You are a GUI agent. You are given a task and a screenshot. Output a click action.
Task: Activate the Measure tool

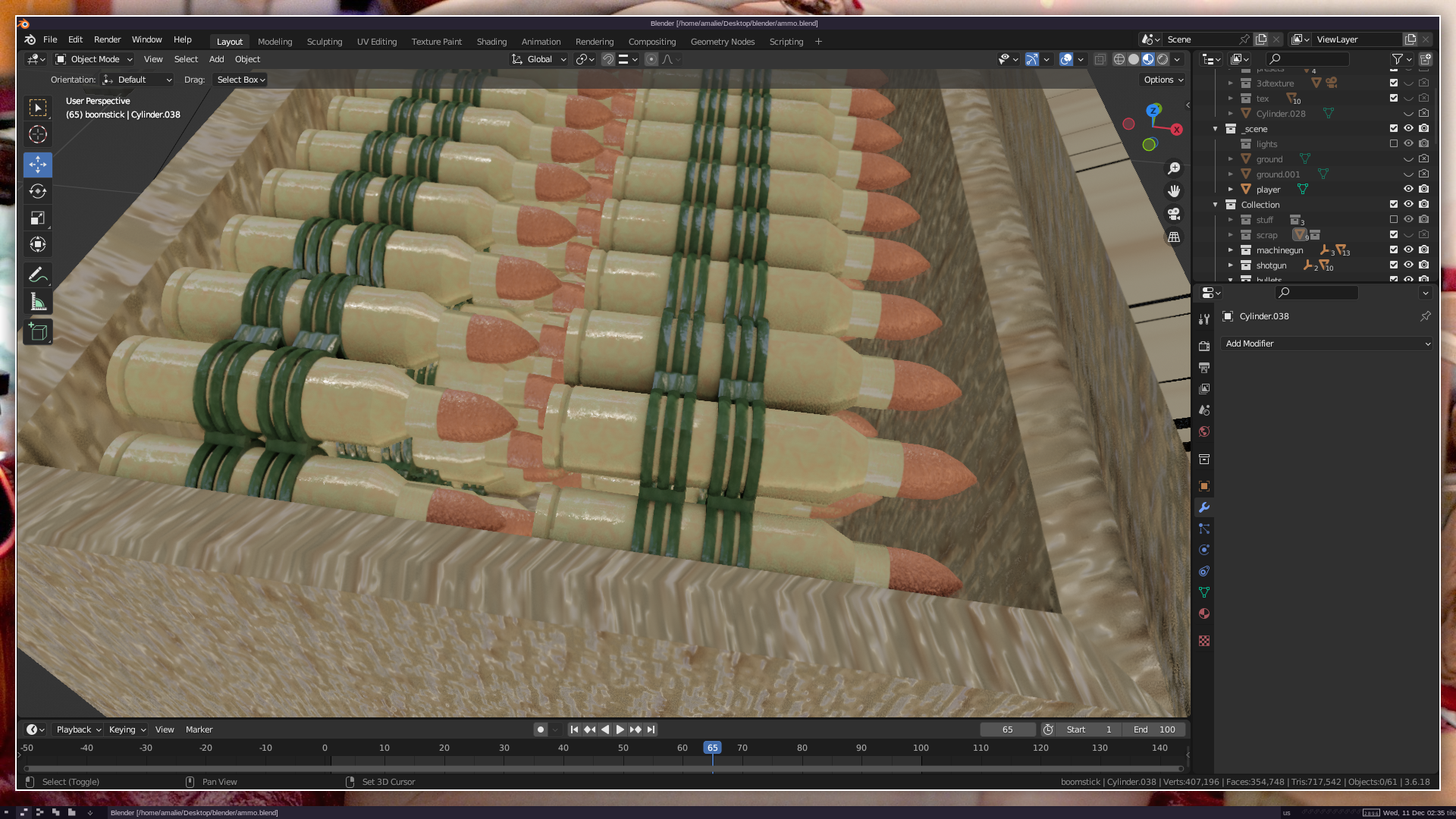(38, 303)
